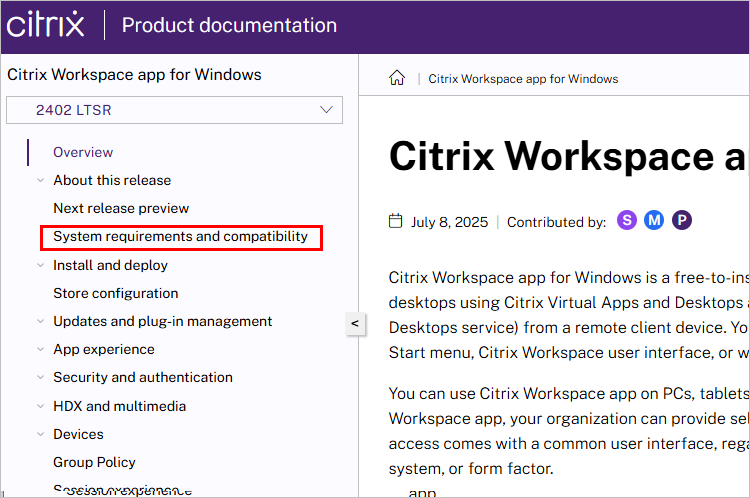This screenshot has height=498, width=750.
Task: Open Updates and plug-in management
Action: pyautogui.click(x=163, y=321)
